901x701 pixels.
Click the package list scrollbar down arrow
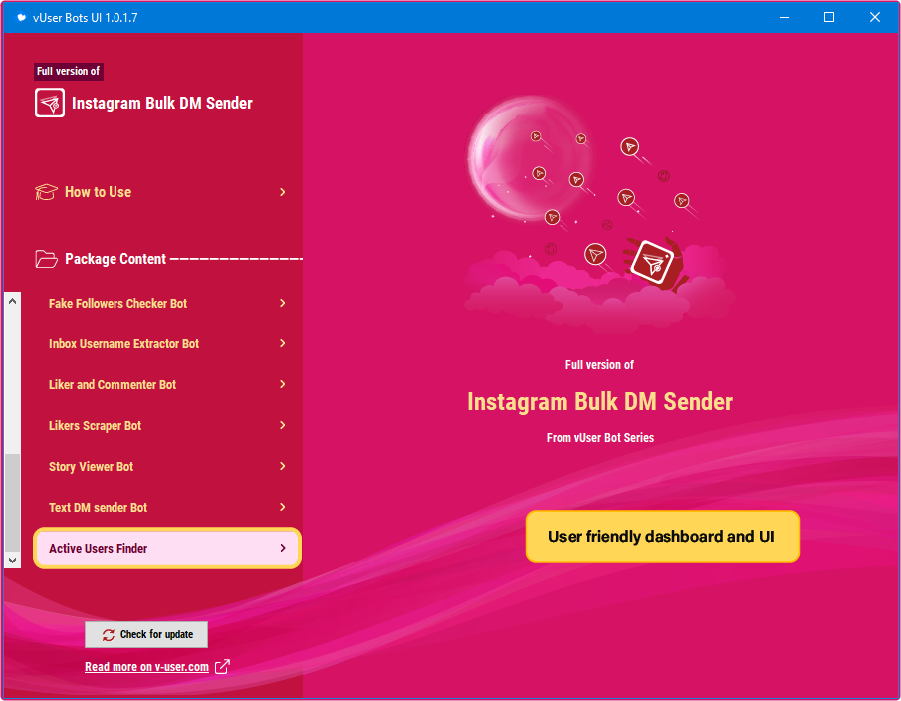pyautogui.click(x=13, y=560)
